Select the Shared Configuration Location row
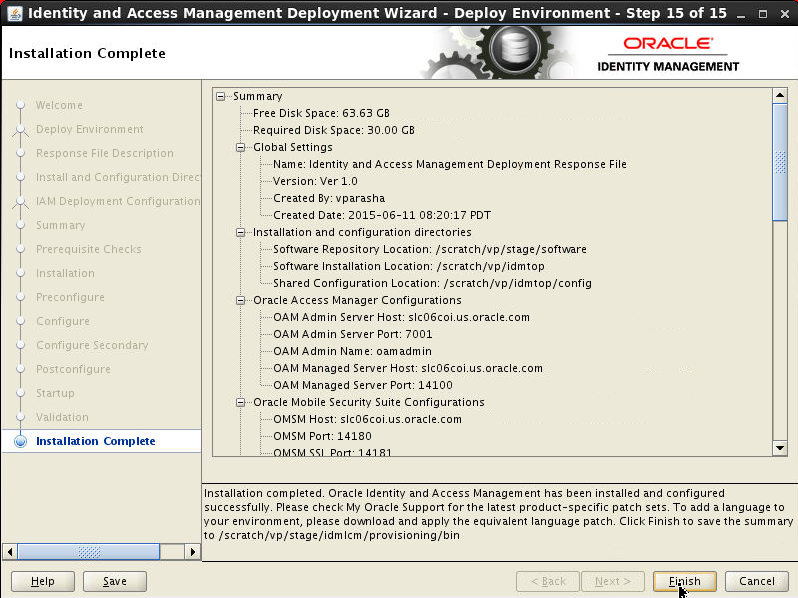 pyautogui.click(x=432, y=283)
